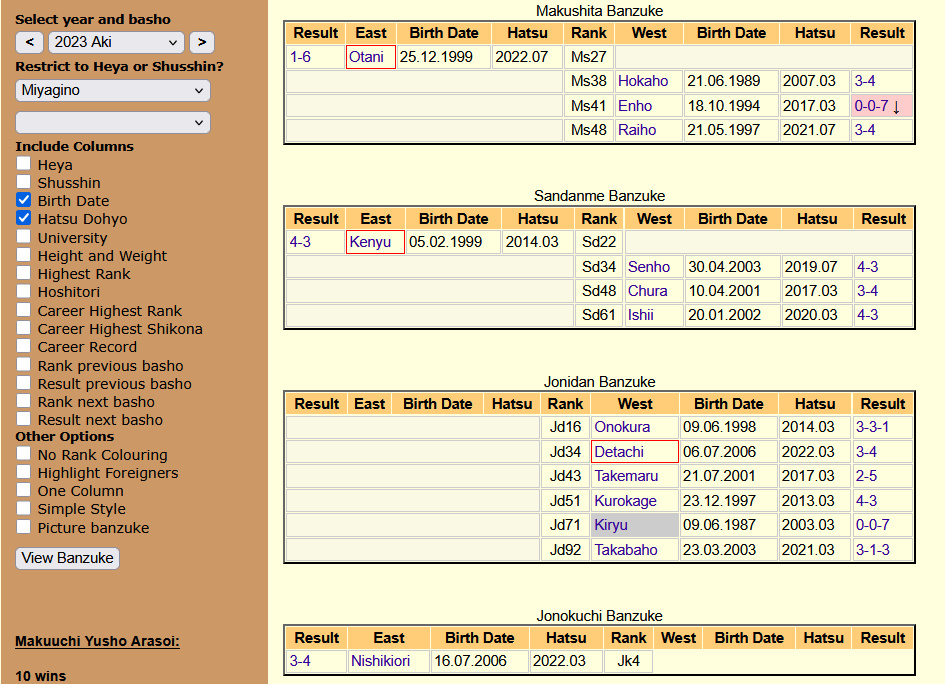
Task: Enable the Picture banzuke option
Action: (x=24, y=527)
